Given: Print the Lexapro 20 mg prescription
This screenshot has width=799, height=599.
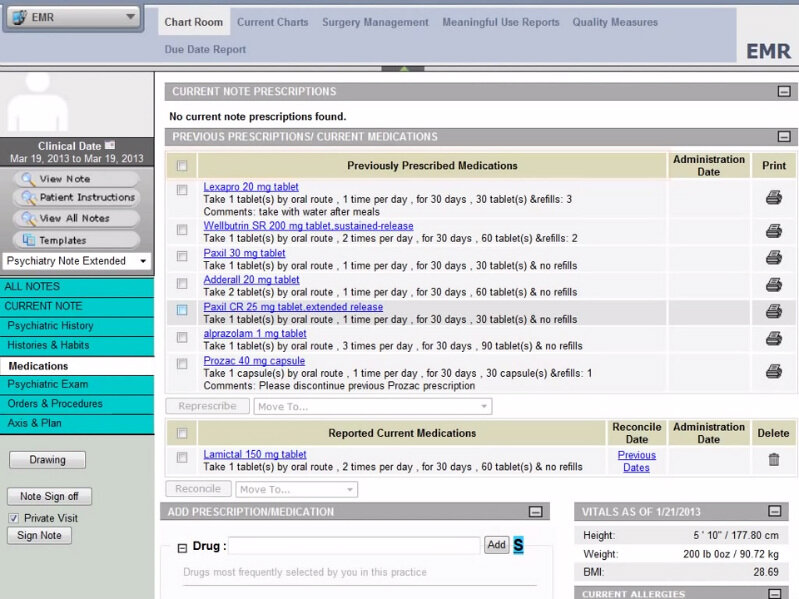Looking at the screenshot, I should pos(773,198).
